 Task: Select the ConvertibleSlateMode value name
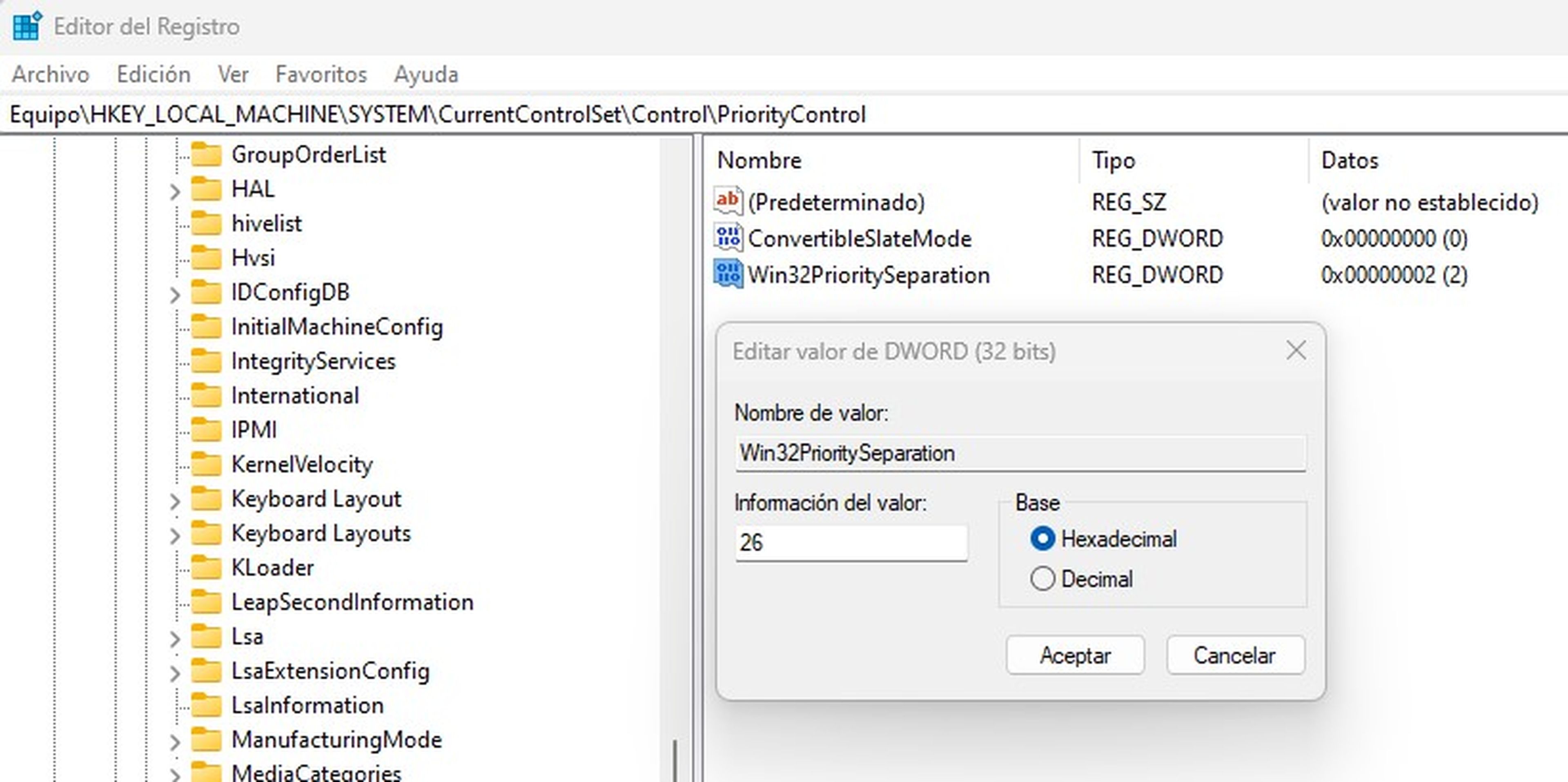coord(860,238)
